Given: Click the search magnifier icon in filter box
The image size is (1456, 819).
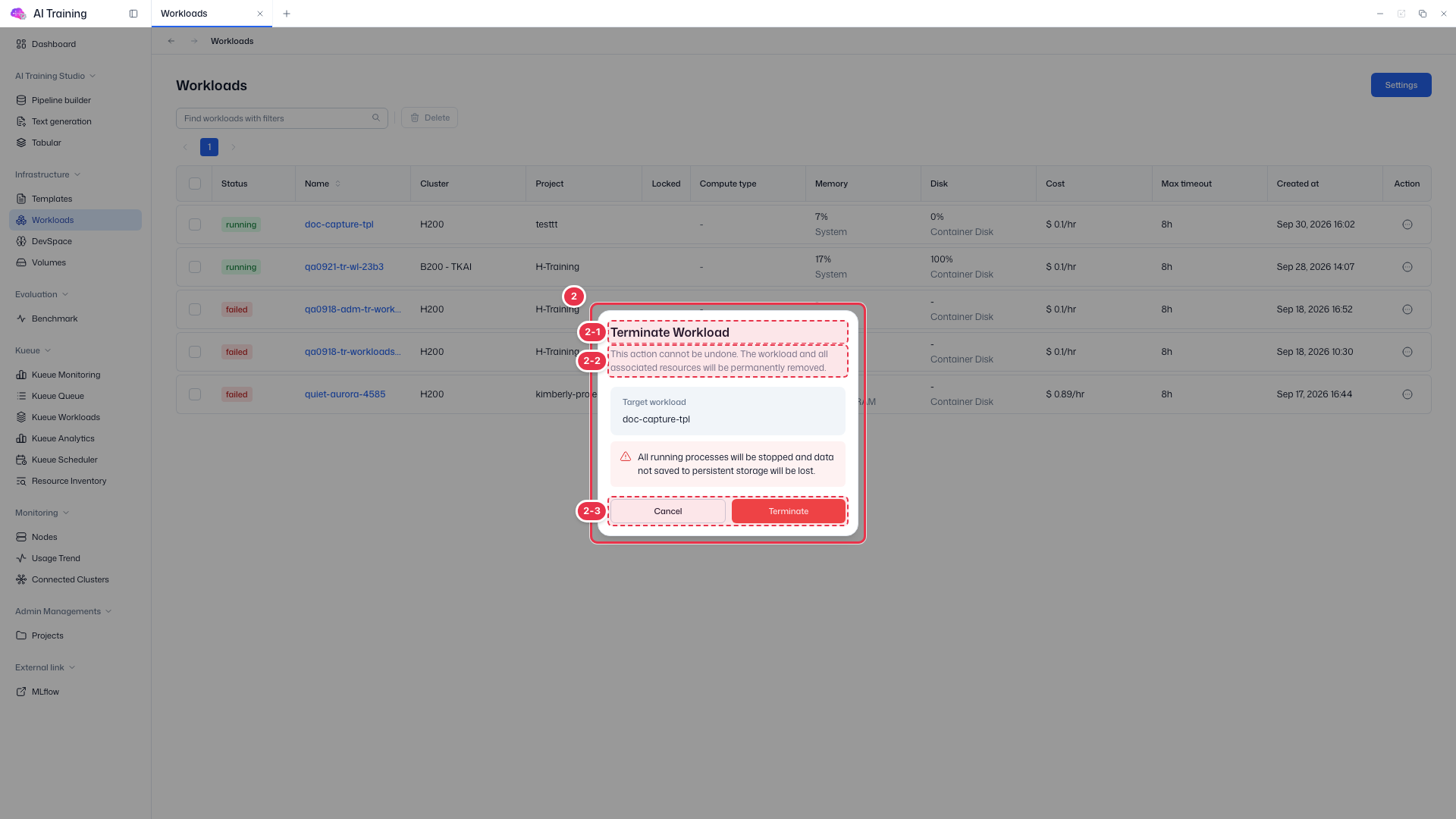Looking at the screenshot, I should pos(376,118).
